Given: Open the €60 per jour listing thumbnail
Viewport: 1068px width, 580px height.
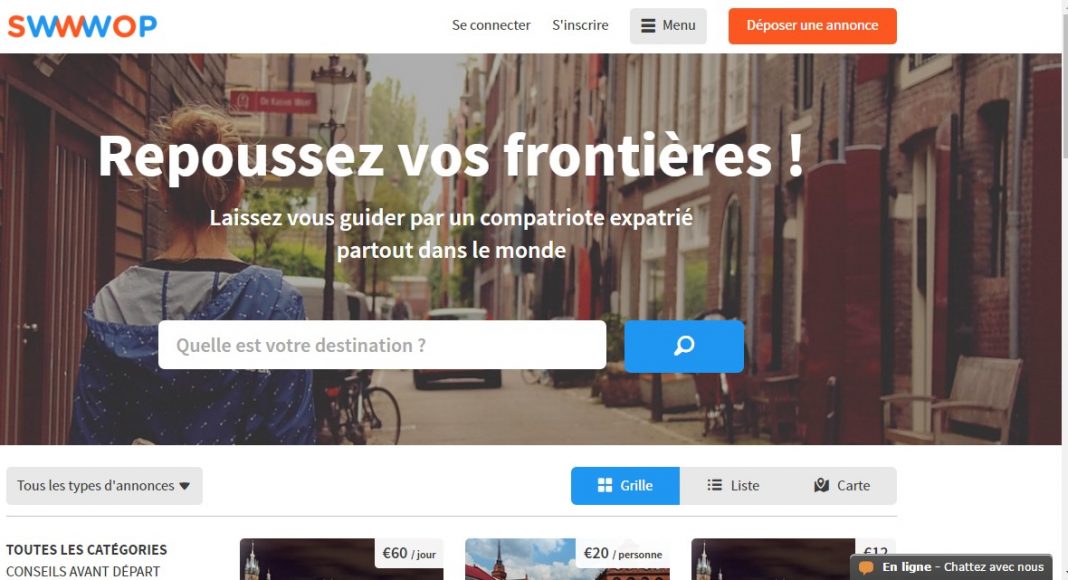Looking at the screenshot, I should pos(341,559).
